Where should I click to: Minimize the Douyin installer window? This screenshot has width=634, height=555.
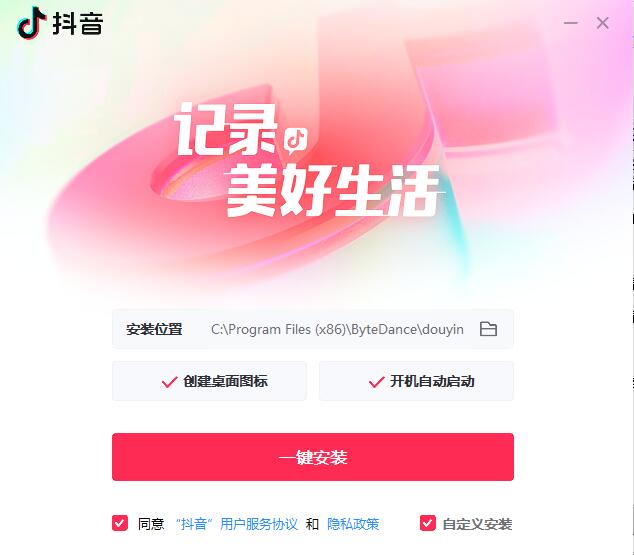(x=571, y=23)
